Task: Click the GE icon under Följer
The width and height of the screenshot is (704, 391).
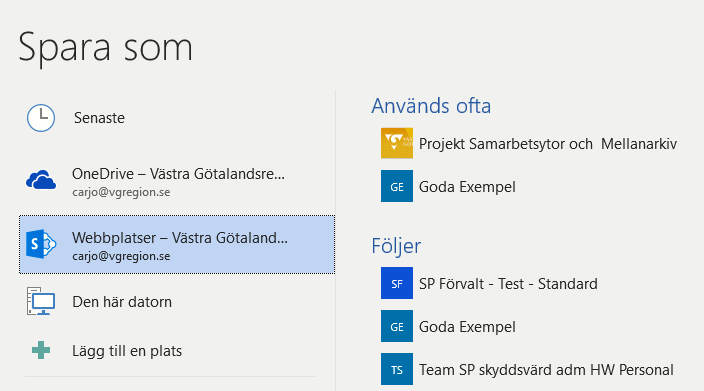Action: coord(397,326)
